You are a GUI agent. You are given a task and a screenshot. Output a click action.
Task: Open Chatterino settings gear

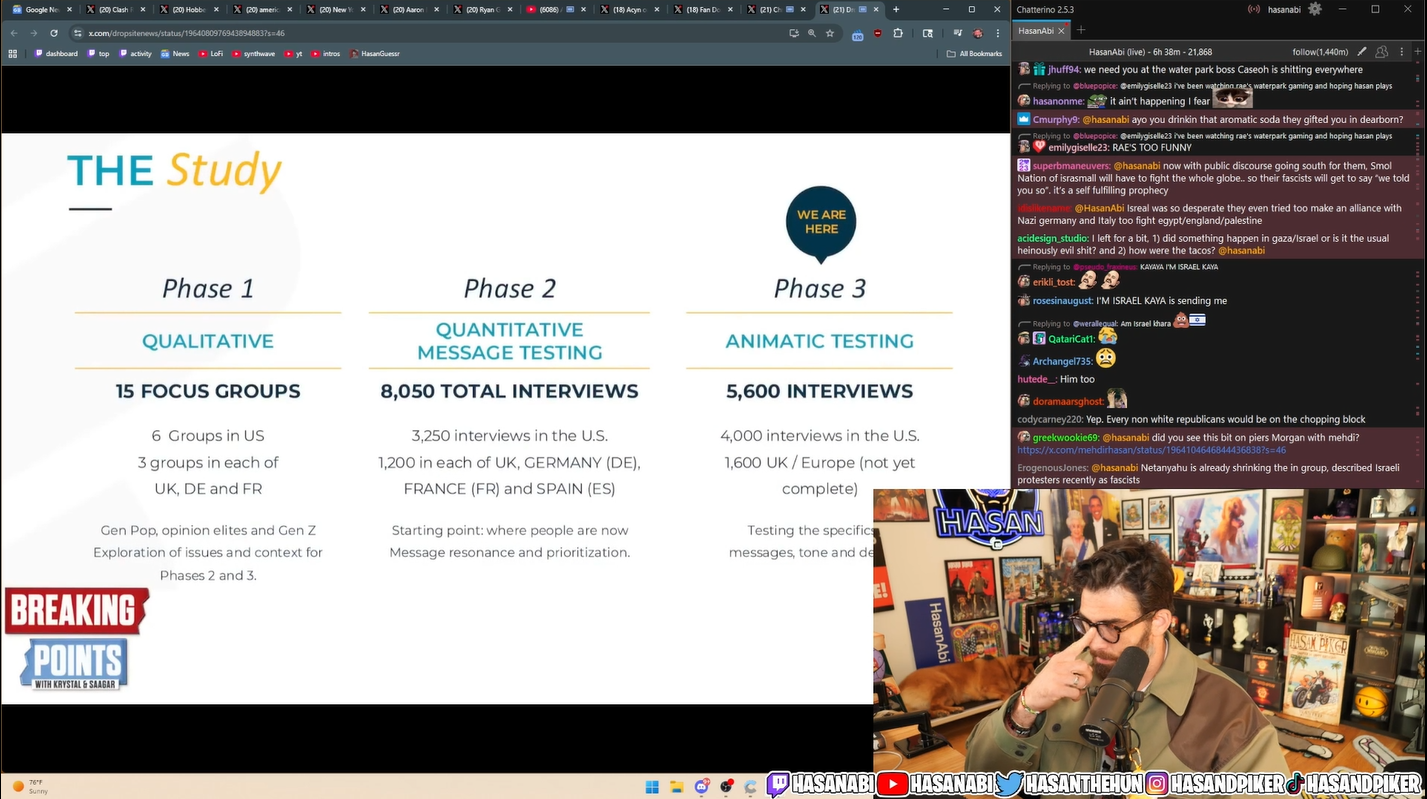tap(1315, 9)
